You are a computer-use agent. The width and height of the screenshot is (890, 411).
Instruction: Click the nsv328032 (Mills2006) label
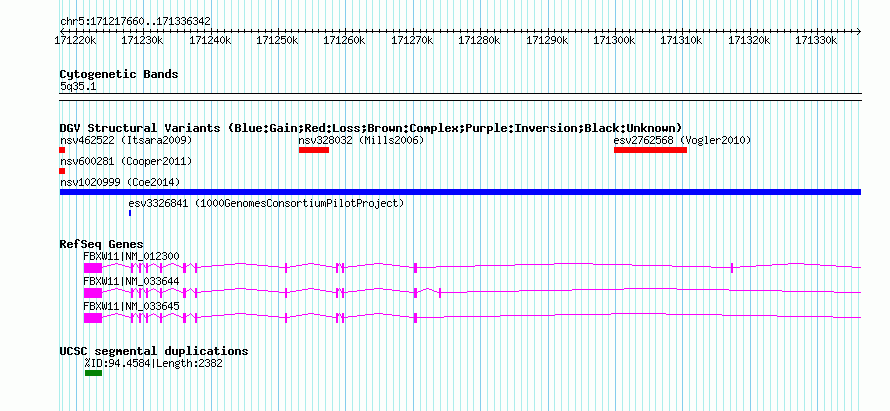click(362, 140)
